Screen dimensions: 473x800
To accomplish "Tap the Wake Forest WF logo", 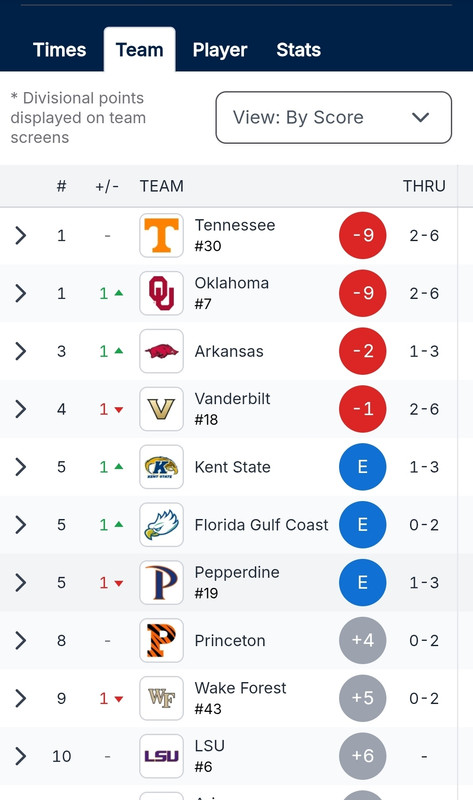I will pos(161,698).
